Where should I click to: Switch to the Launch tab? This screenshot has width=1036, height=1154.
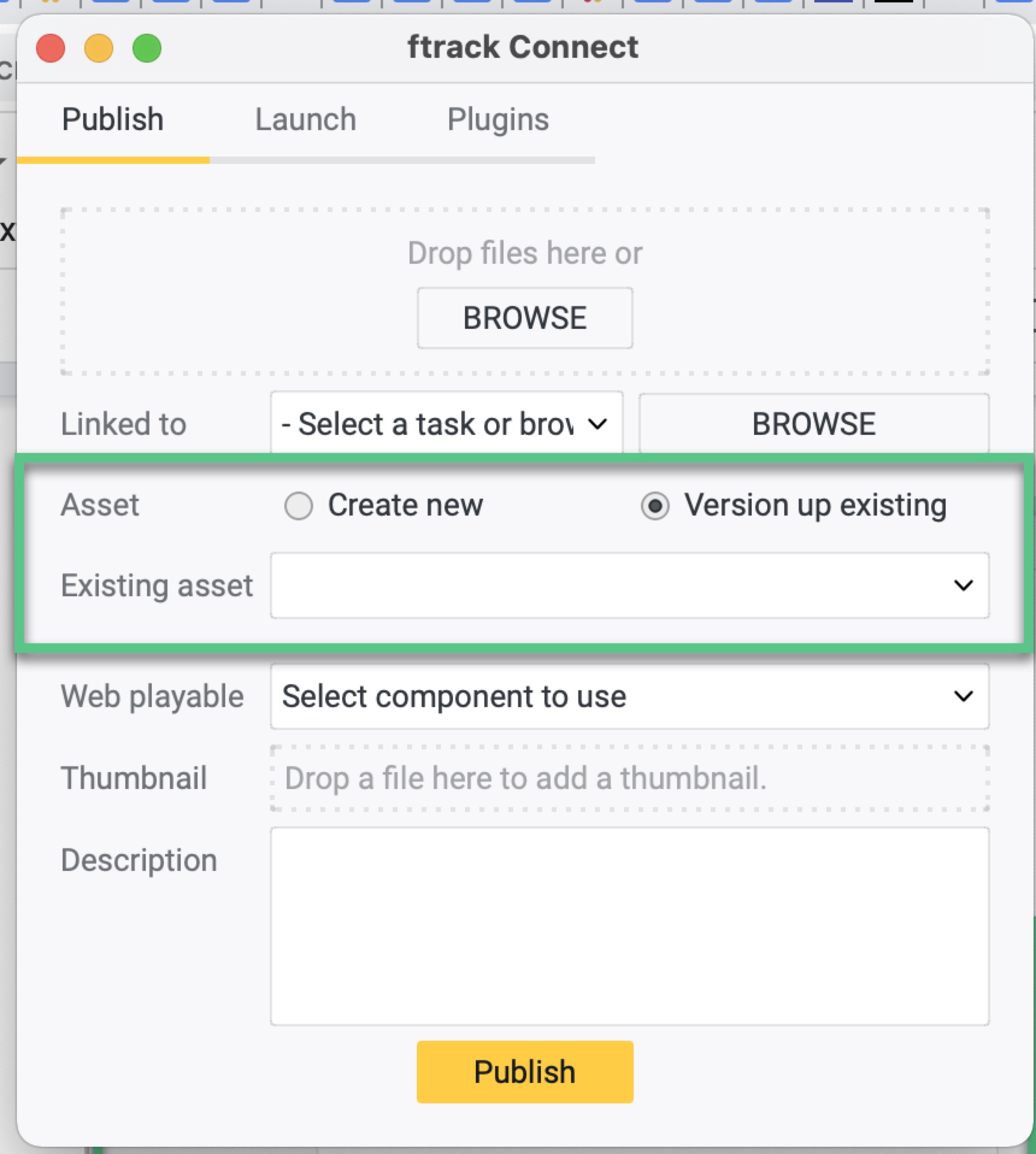tap(306, 119)
